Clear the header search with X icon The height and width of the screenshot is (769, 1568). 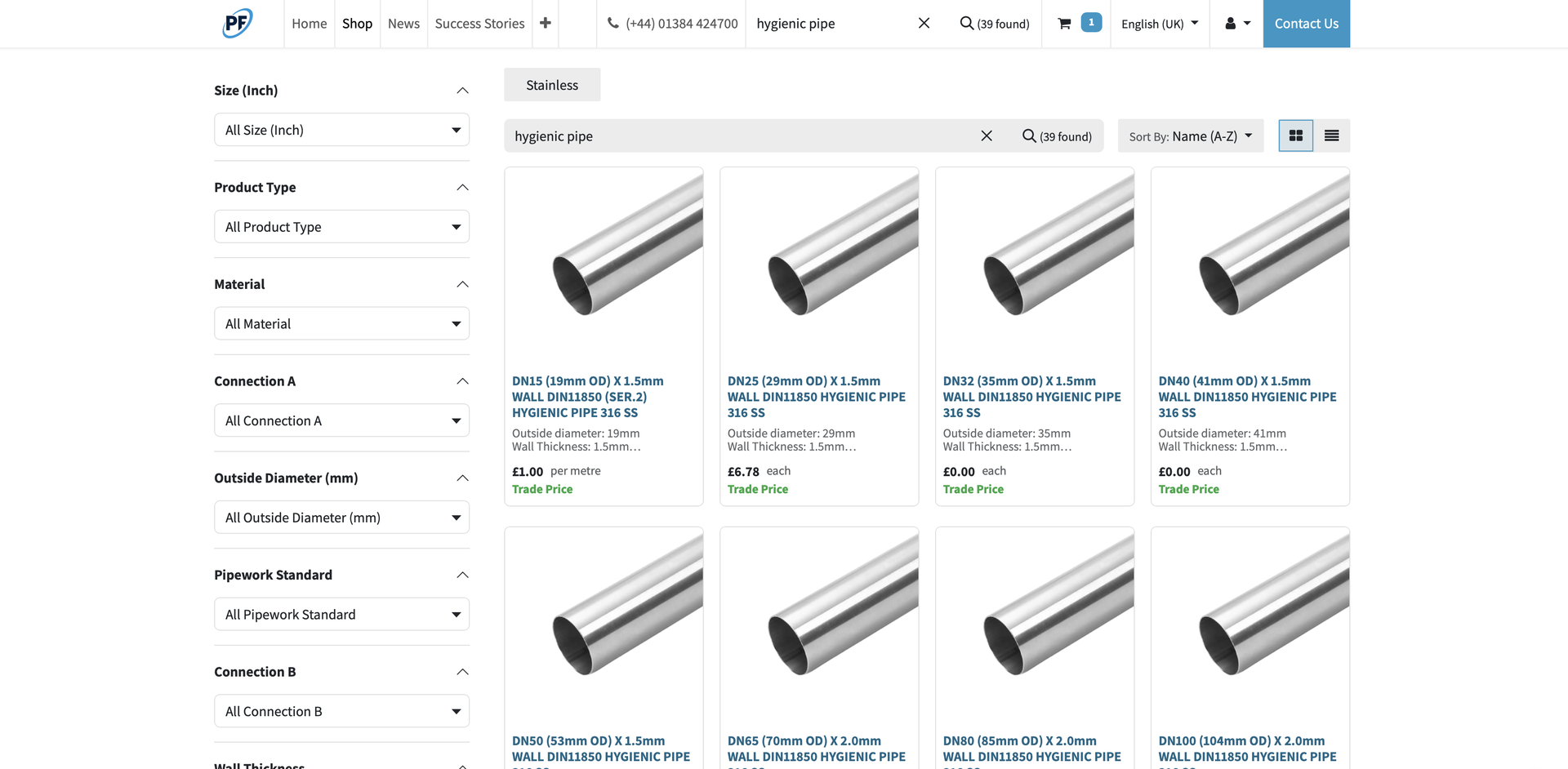click(924, 23)
